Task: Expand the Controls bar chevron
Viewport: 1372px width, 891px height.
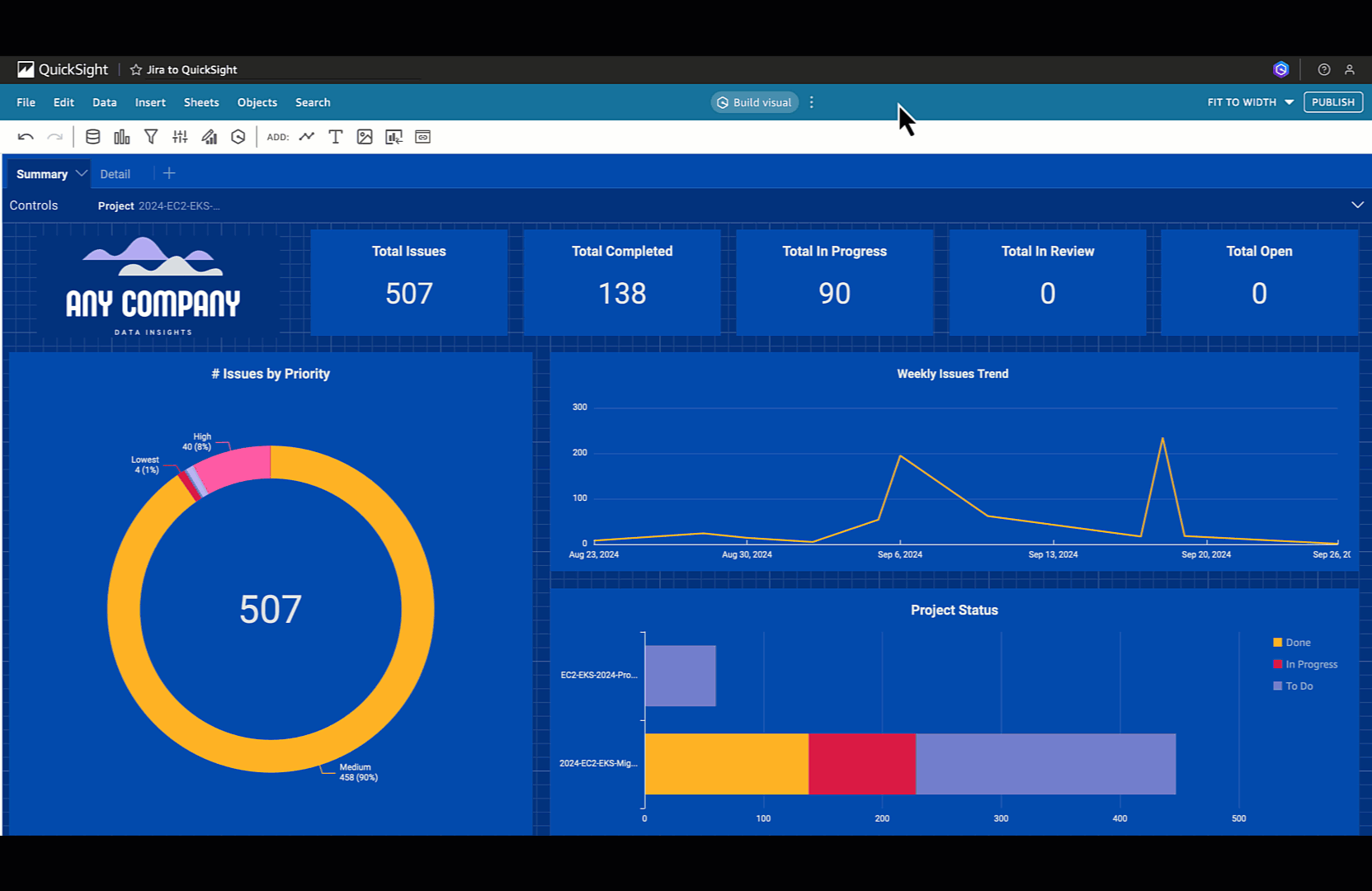Action: tap(1357, 205)
